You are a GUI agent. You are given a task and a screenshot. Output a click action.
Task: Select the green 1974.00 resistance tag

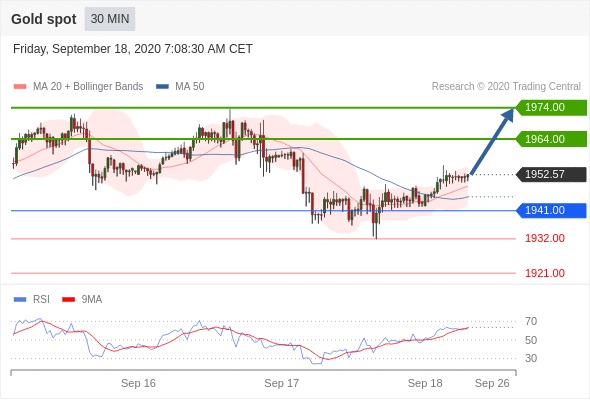(x=551, y=108)
